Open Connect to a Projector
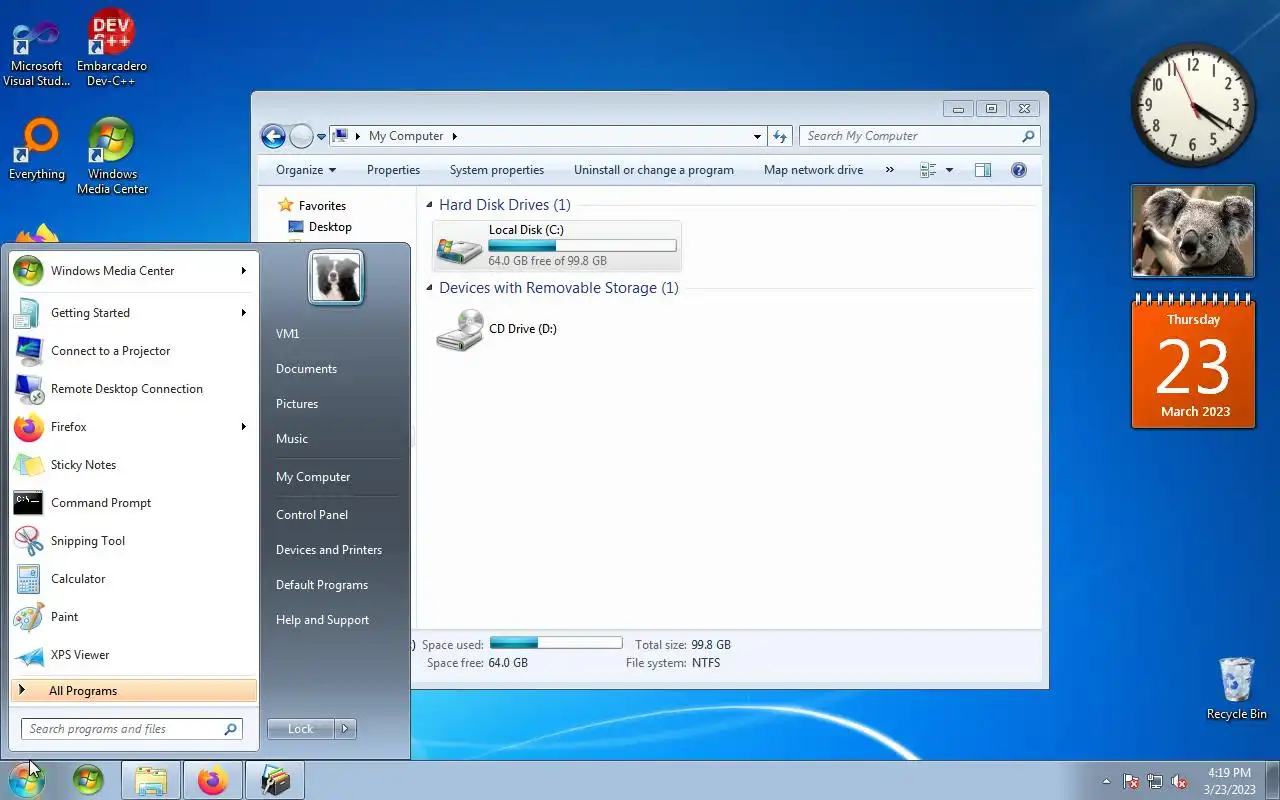 click(133, 351)
